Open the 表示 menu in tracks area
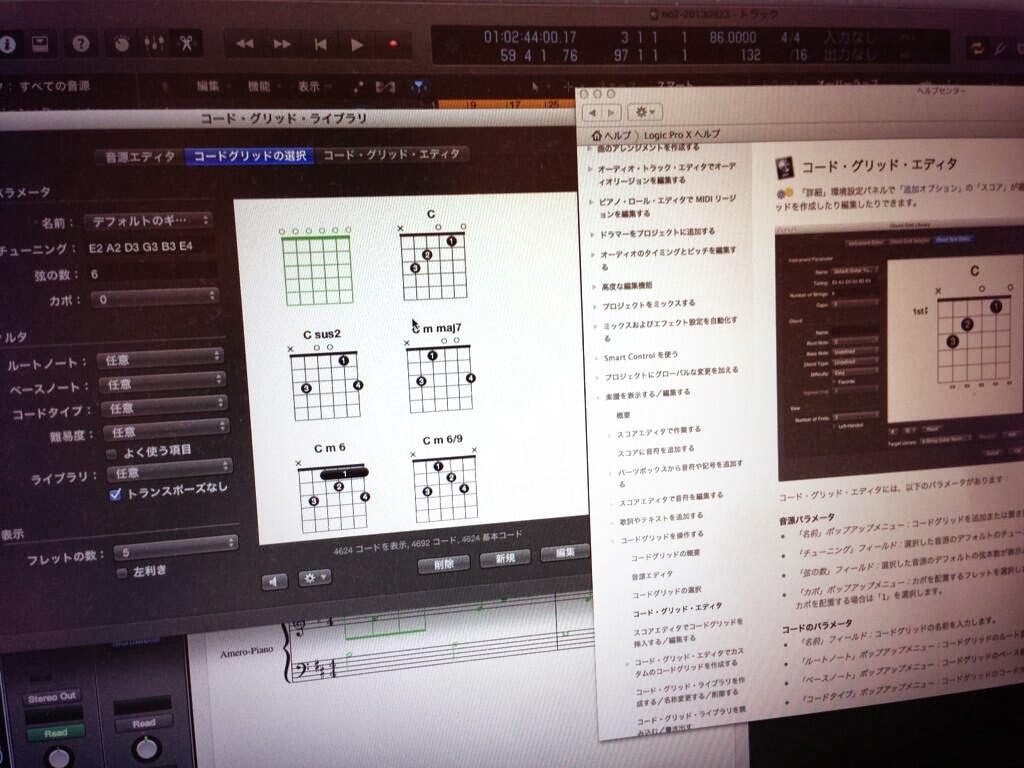This screenshot has width=1024, height=768. tap(309, 86)
